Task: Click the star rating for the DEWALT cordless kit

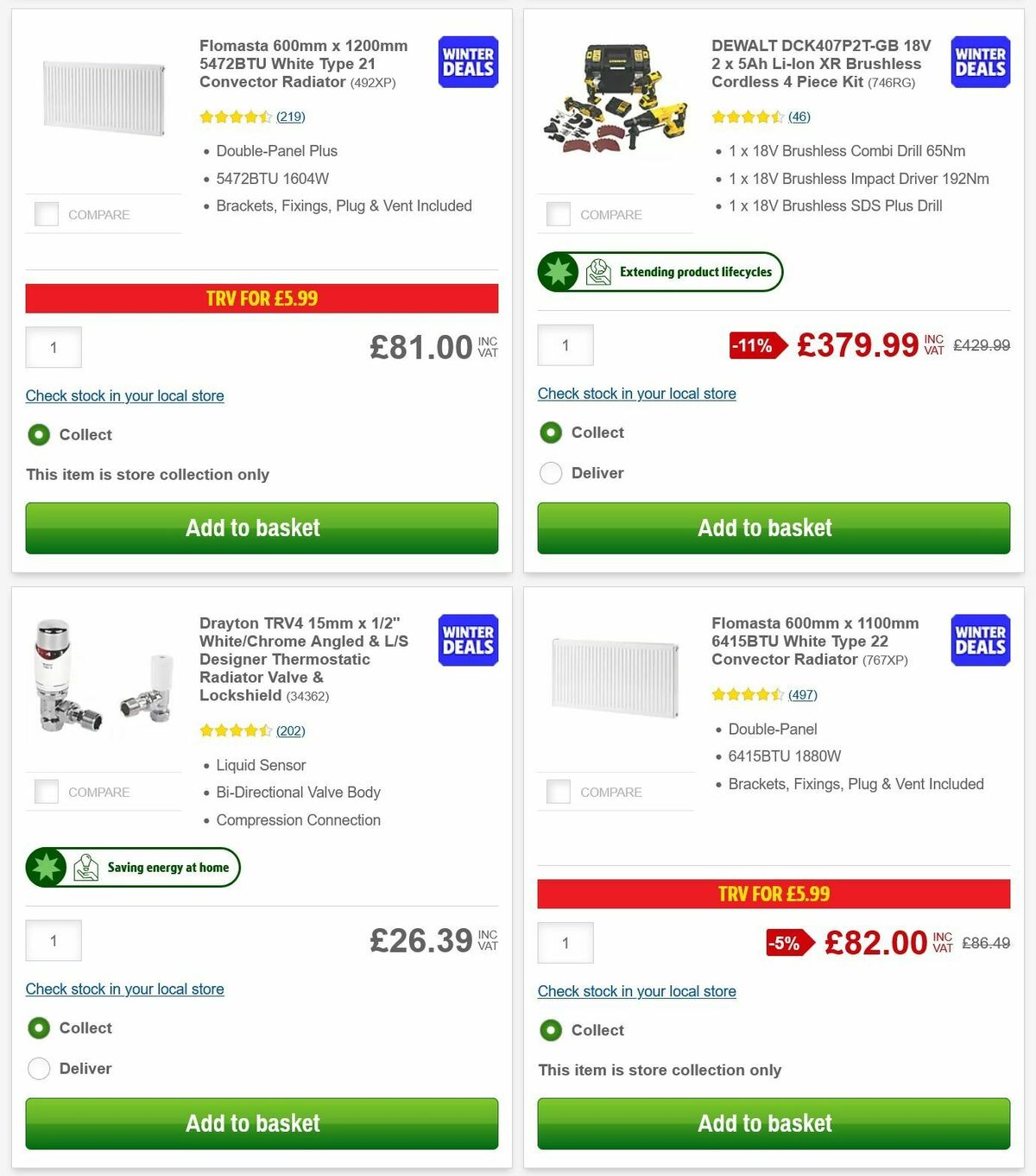Action: click(x=749, y=116)
